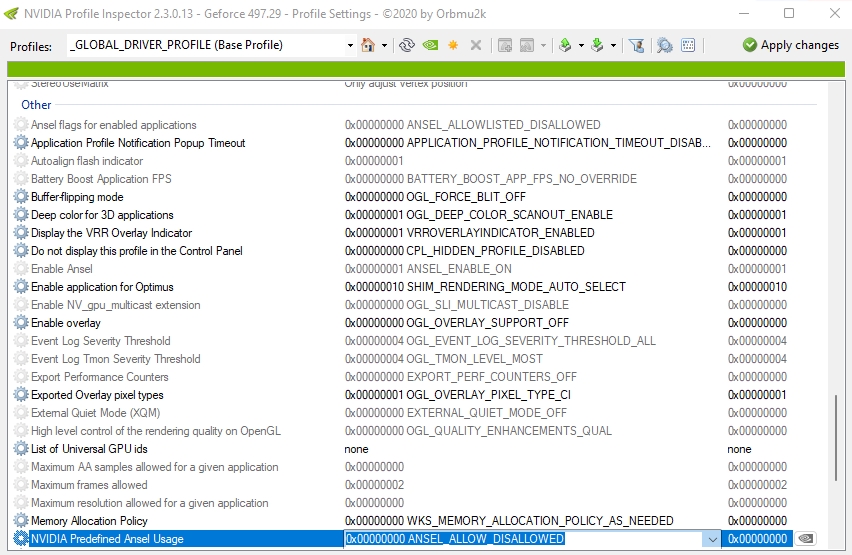Click the import profiles icon (green down arrow)

pyautogui.click(x=597, y=45)
